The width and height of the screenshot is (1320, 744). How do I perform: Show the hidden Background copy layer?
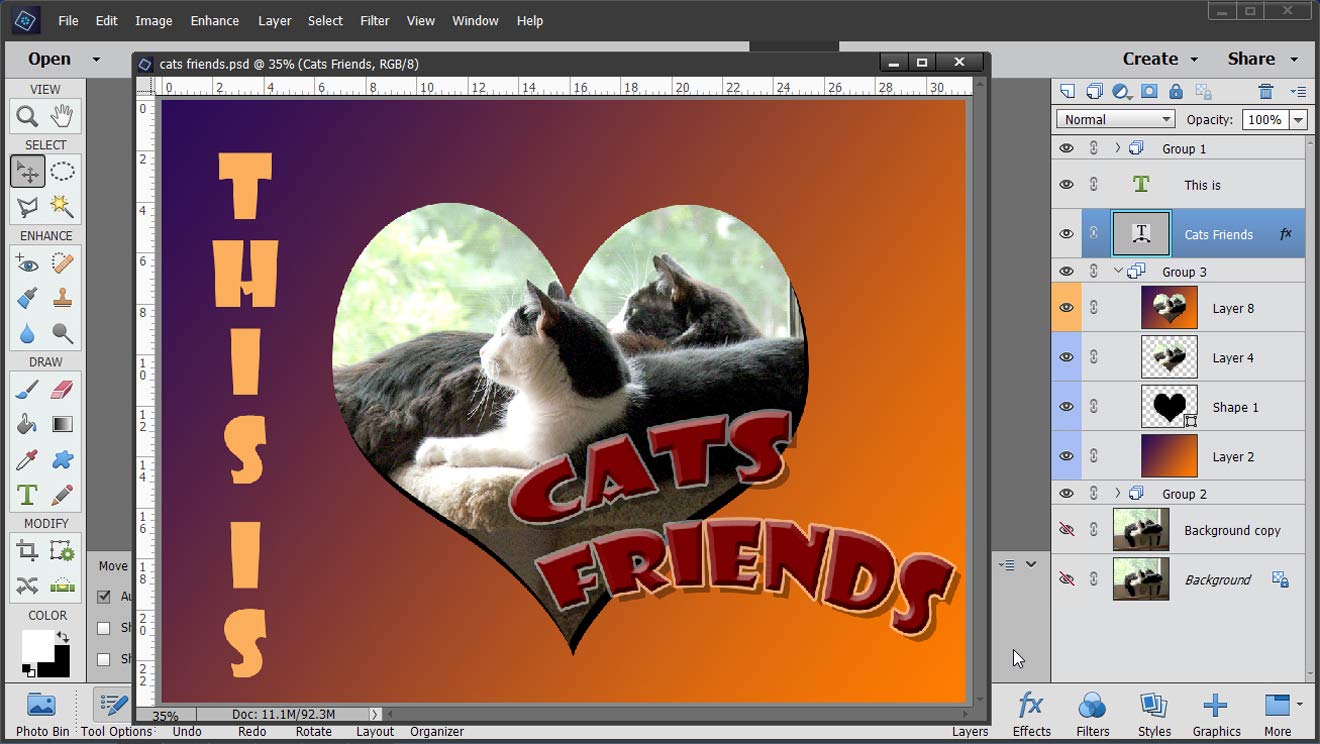click(x=1066, y=530)
